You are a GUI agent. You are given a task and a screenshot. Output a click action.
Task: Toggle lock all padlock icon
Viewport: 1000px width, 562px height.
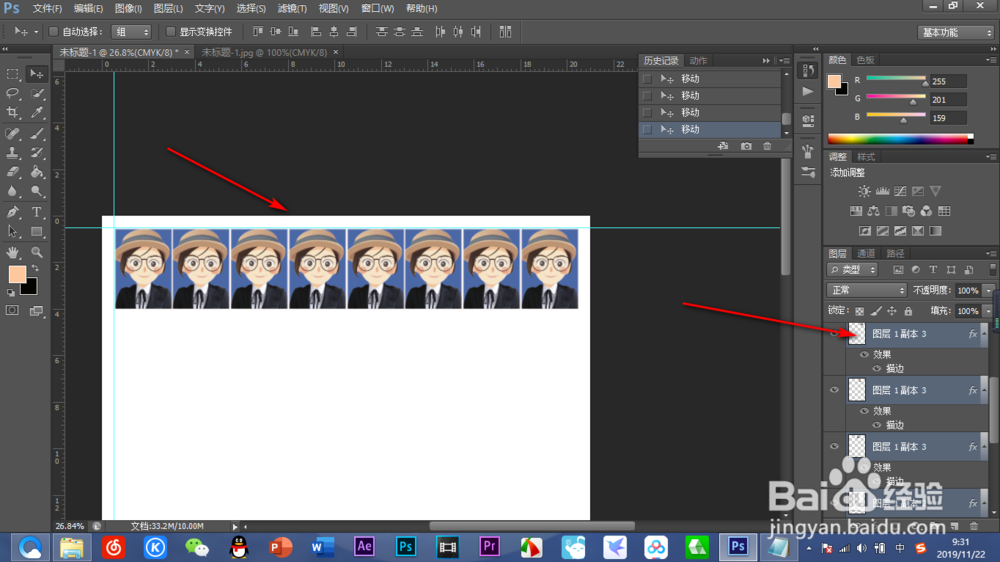(908, 311)
